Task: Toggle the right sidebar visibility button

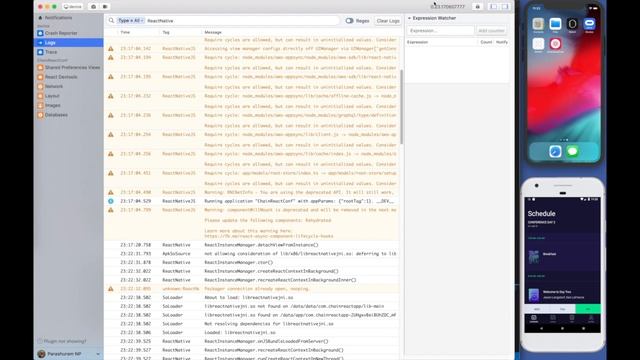Action: pos(505,7)
